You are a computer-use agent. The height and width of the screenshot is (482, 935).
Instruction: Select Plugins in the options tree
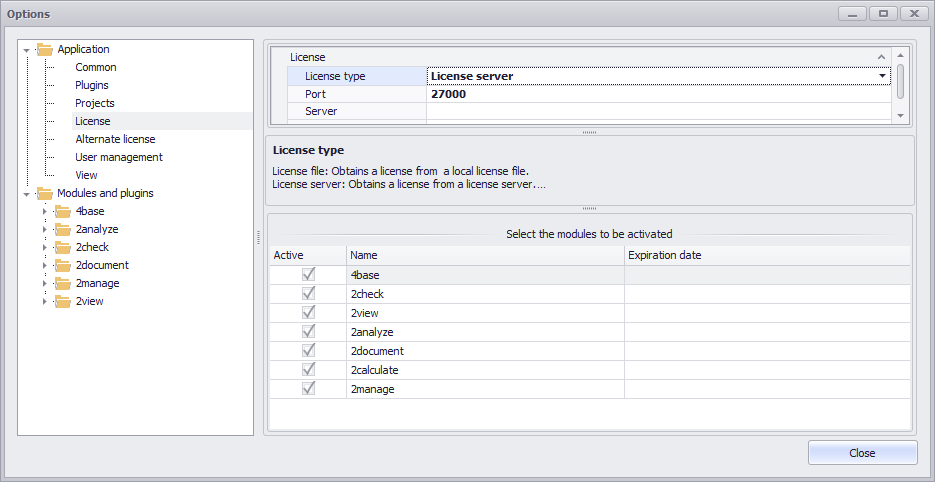[92, 85]
